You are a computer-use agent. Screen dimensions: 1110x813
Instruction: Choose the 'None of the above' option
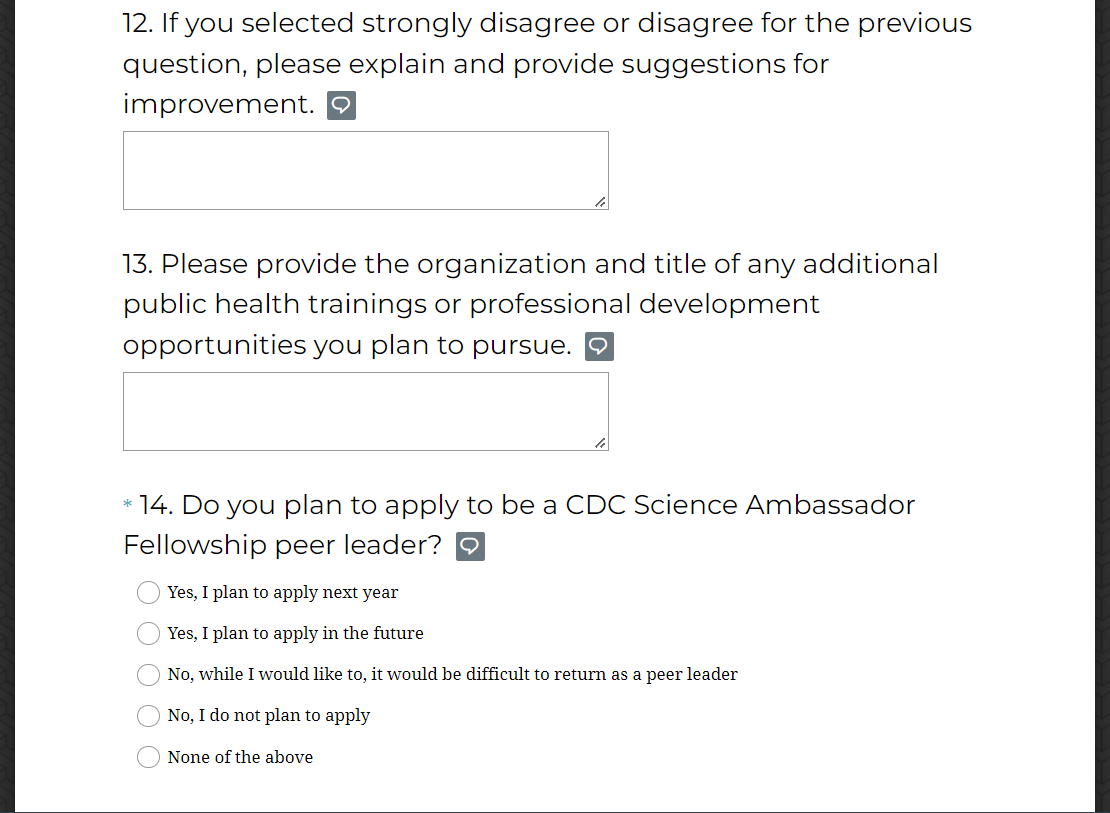pyautogui.click(x=148, y=757)
